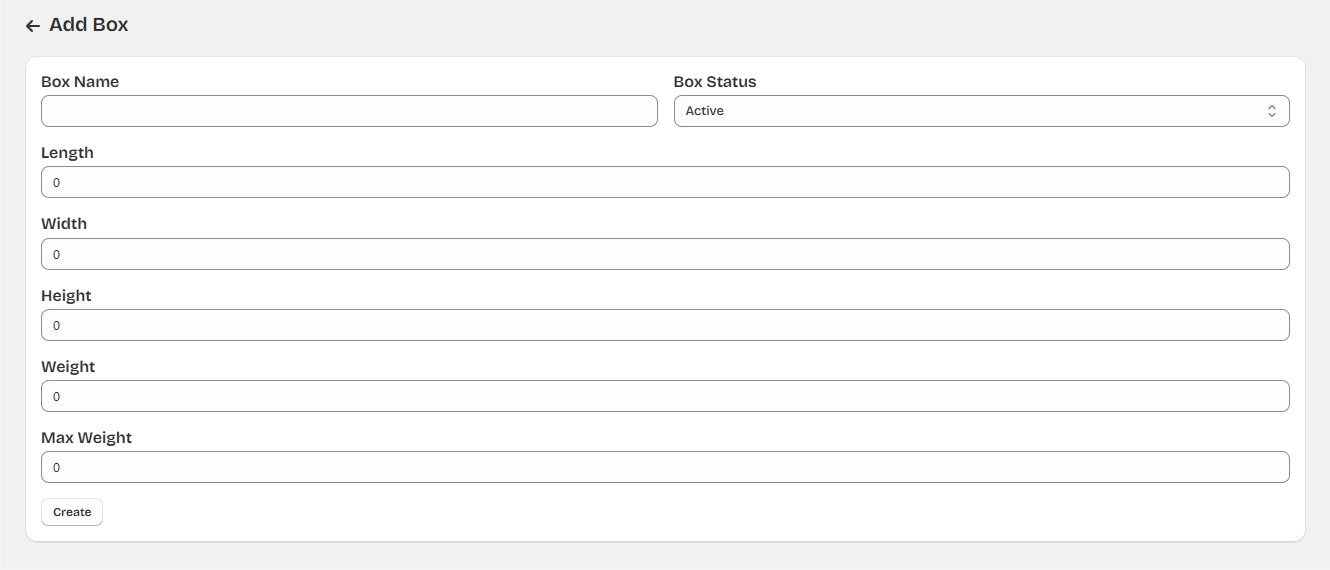Select the Width input field

665,254
